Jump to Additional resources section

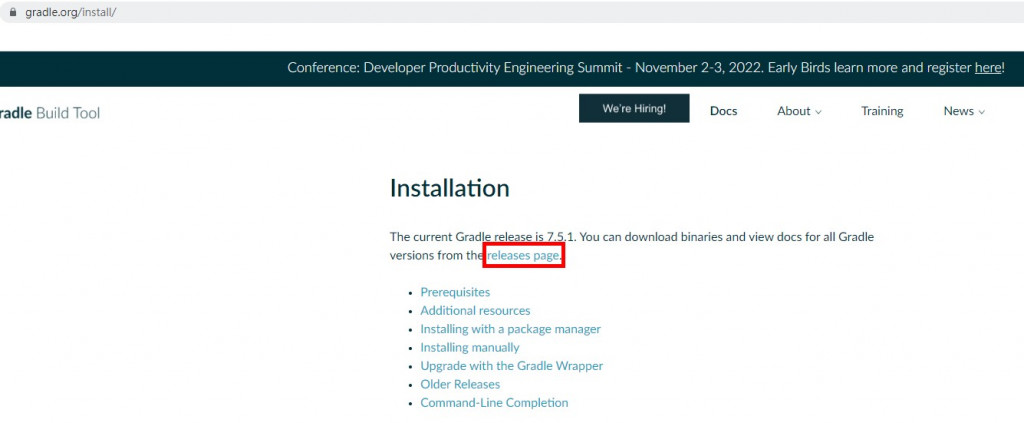tap(475, 311)
